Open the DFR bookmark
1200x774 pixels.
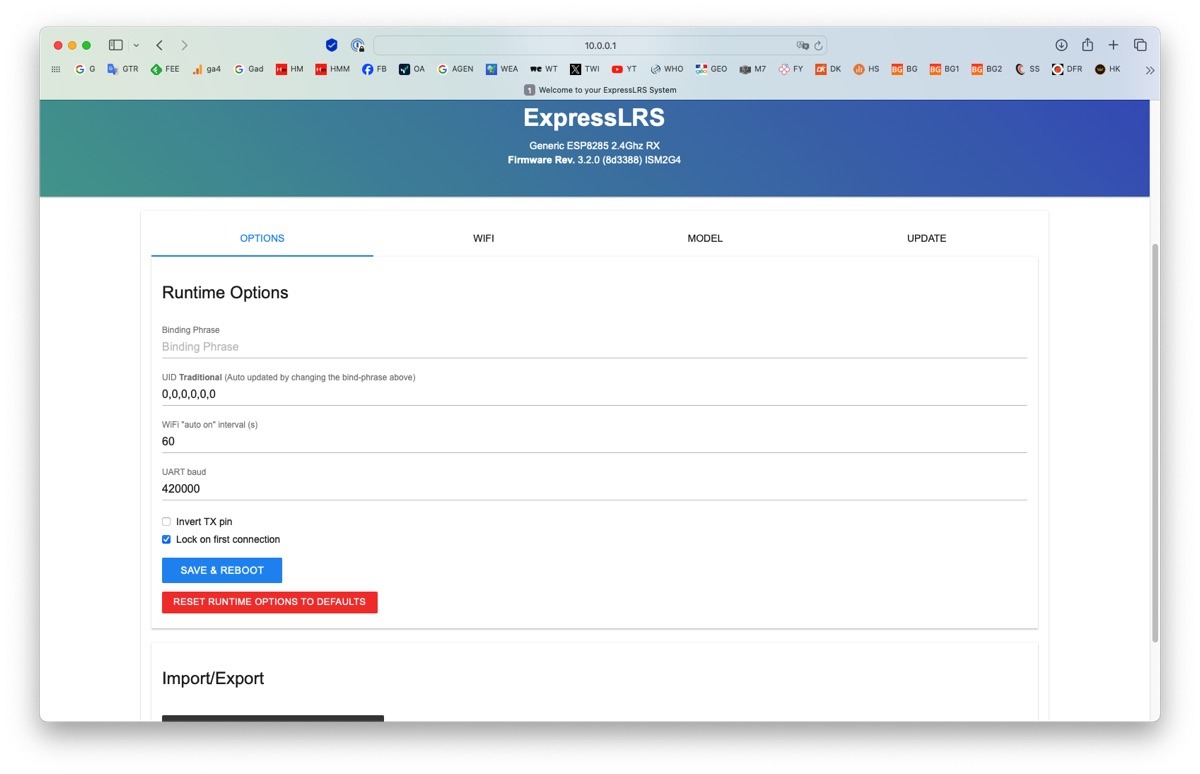1067,69
